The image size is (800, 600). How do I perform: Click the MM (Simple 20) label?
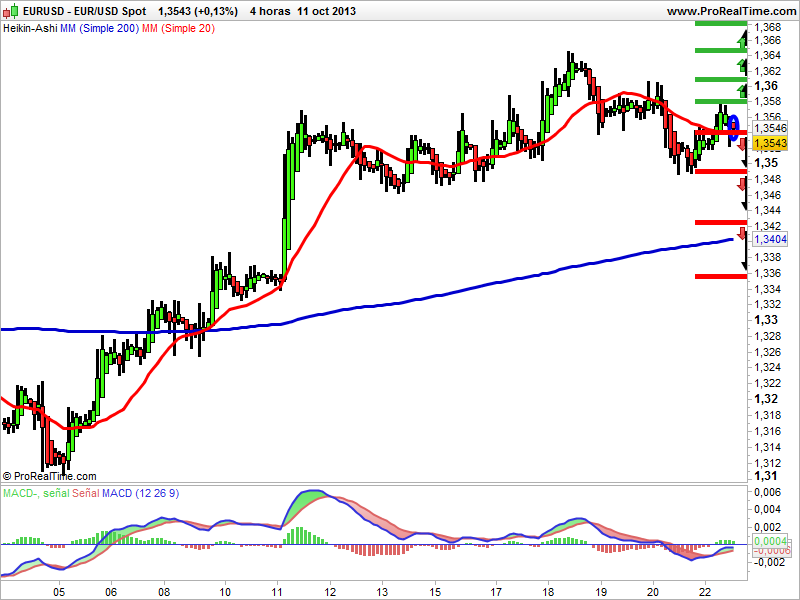pyautogui.click(x=178, y=29)
